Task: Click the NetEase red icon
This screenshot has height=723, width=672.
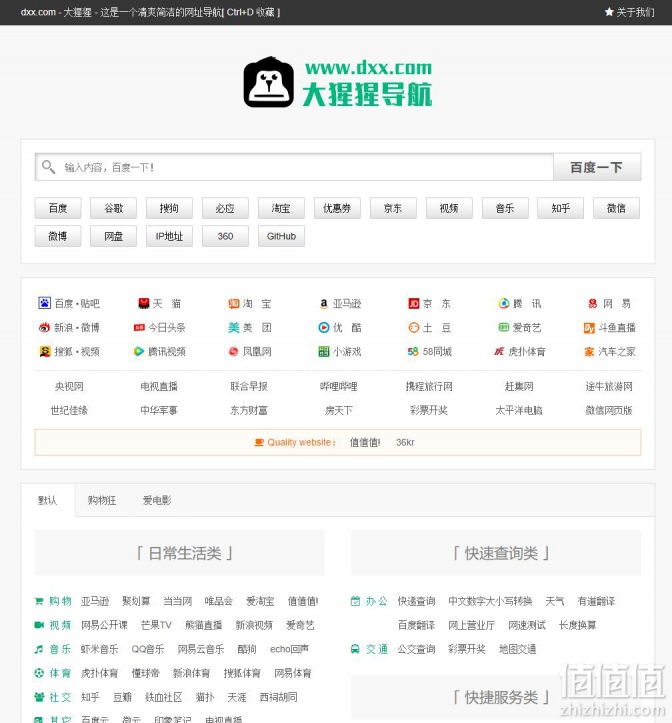Action: pos(593,303)
